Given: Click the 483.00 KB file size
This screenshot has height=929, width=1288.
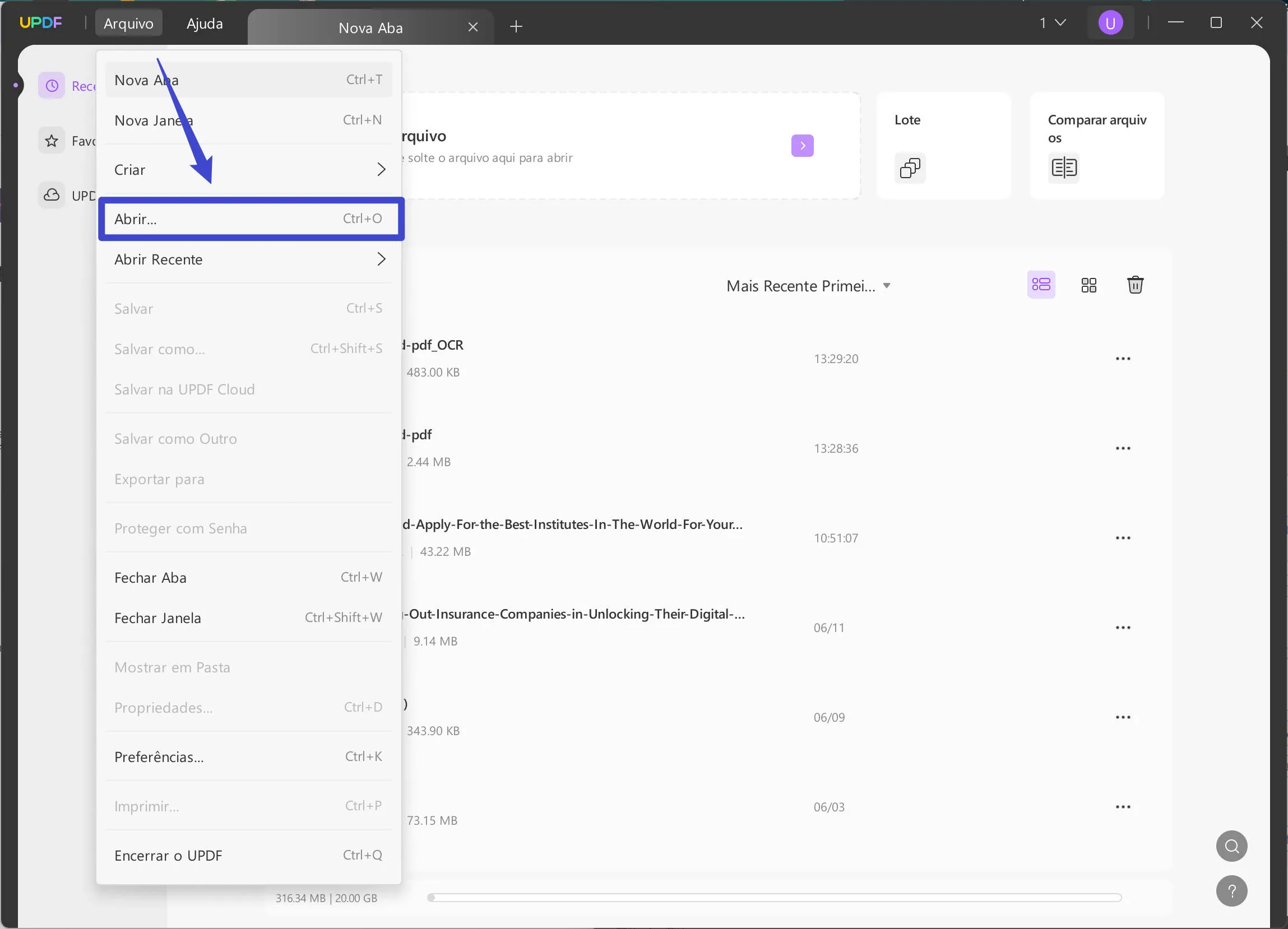Looking at the screenshot, I should click(x=433, y=373).
